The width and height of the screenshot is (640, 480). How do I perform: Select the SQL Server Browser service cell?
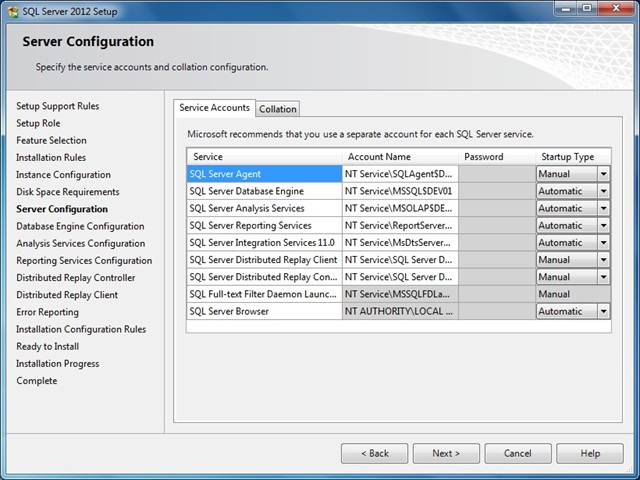(264, 311)
